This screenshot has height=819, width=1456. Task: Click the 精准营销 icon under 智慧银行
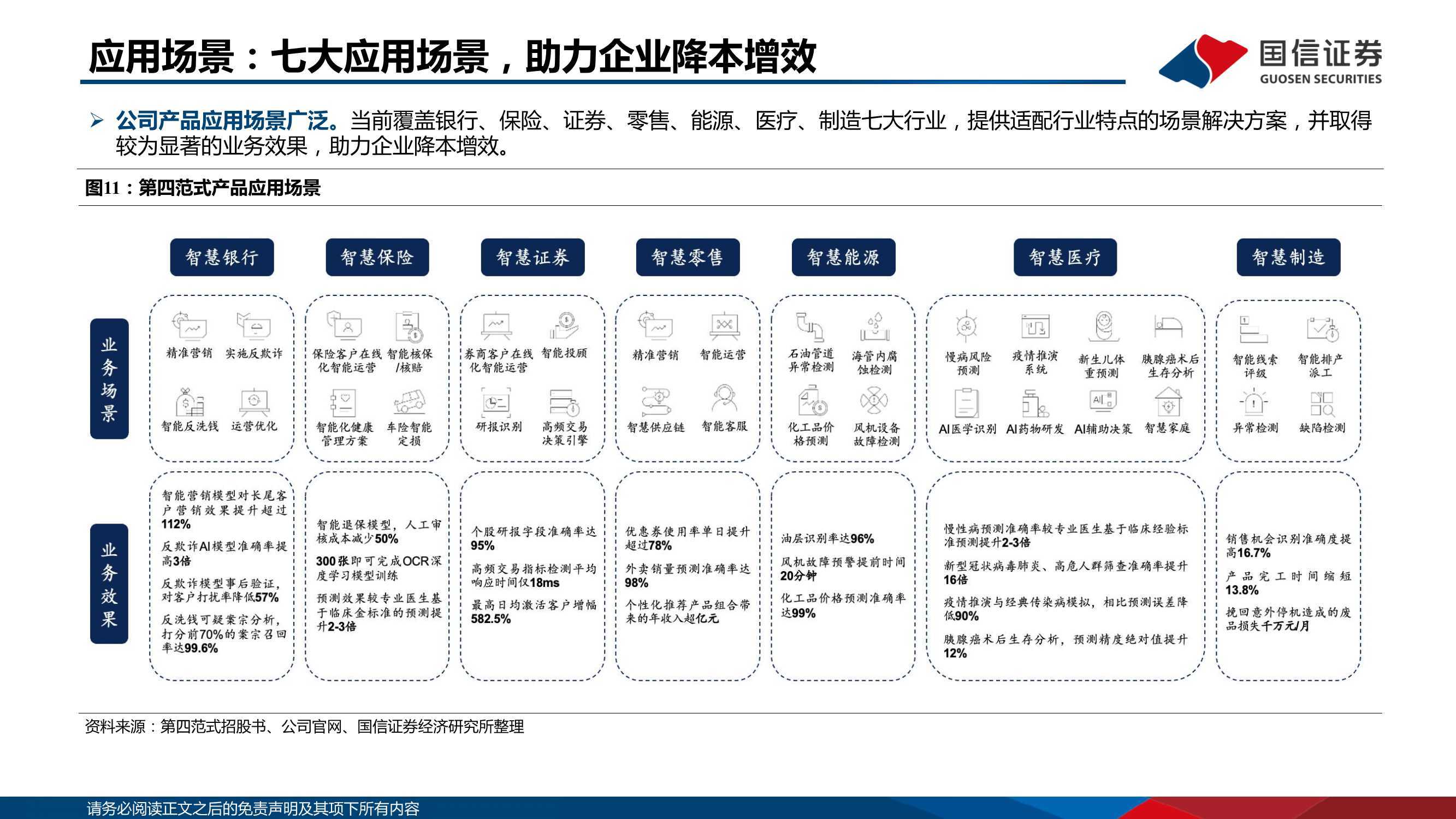[189, 325]
